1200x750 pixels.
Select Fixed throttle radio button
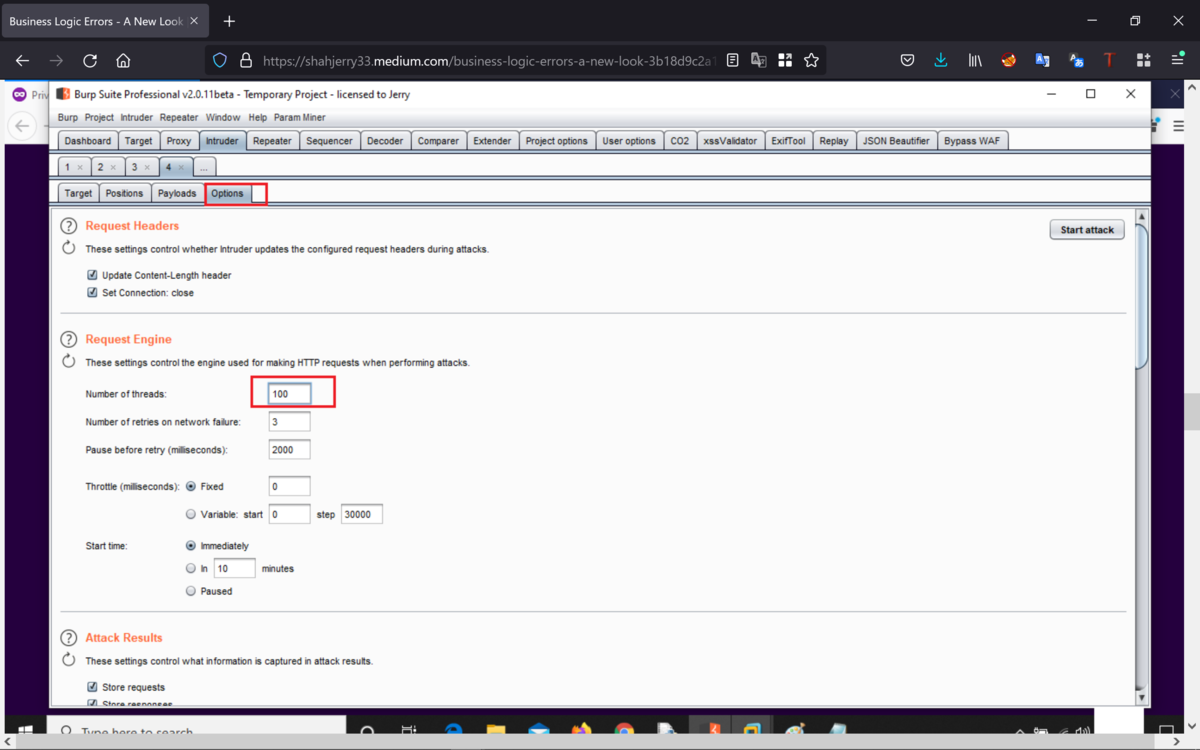coord(191,487)
